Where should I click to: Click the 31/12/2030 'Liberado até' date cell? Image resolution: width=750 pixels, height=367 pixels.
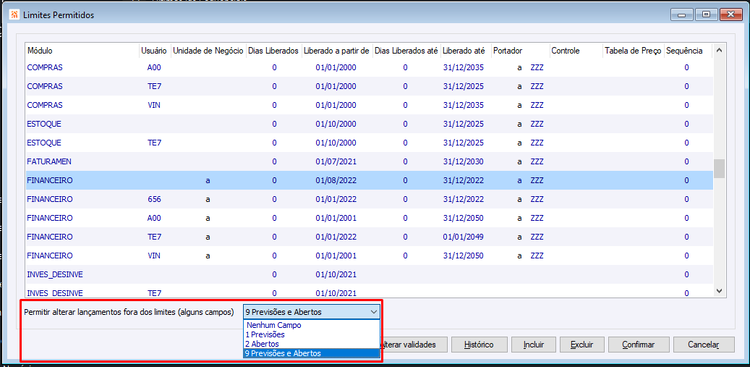pos(463,162)
